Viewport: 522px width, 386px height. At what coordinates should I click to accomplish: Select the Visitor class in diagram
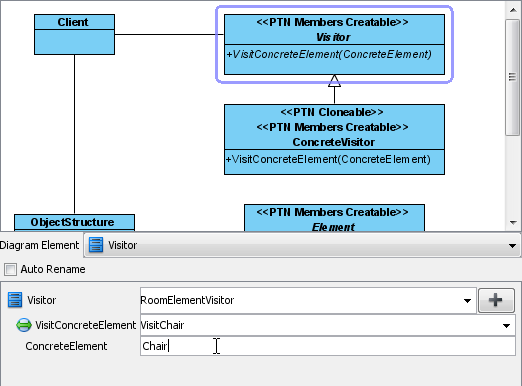[x=334, y=44]
